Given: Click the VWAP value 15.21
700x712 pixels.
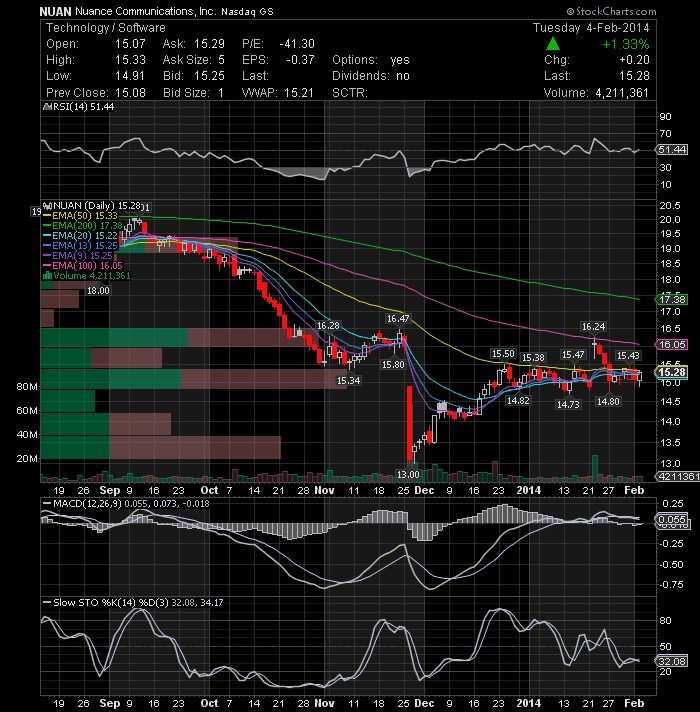Looking at the screenshot, I should pyautogui.click(x=299, y=93).
